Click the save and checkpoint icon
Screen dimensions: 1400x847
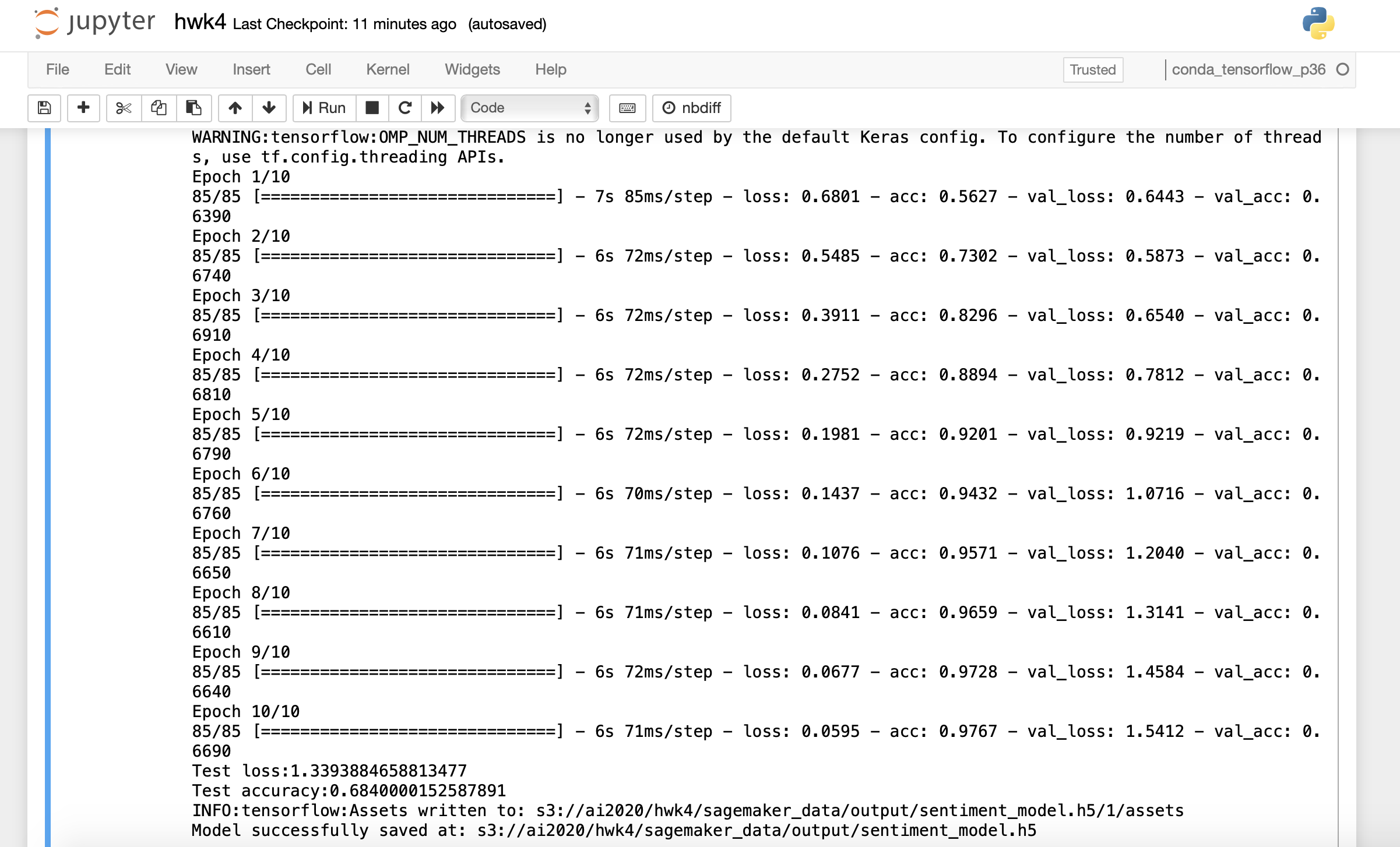coord(44,108)
